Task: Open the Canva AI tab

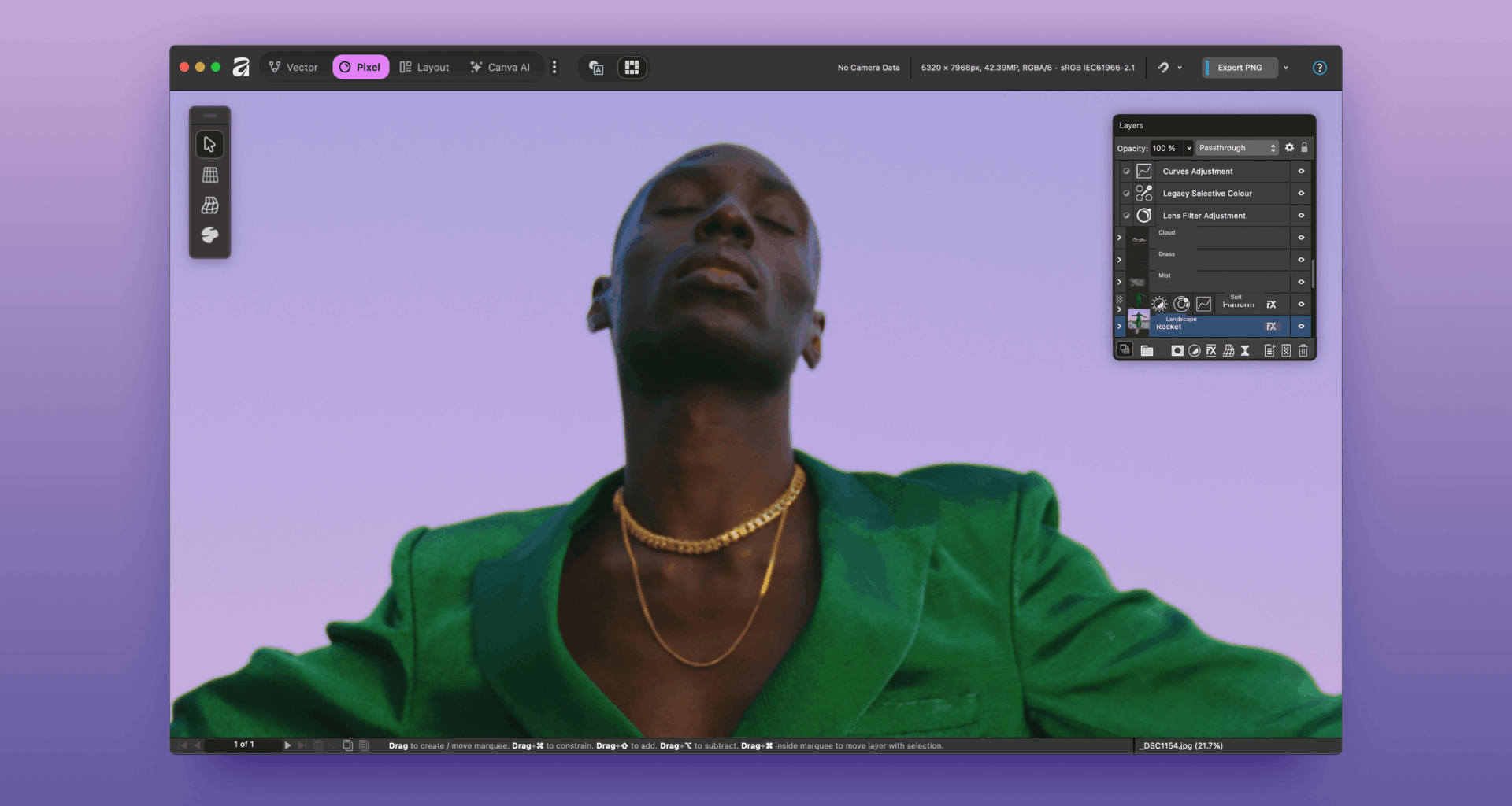Action: point(500,67)
